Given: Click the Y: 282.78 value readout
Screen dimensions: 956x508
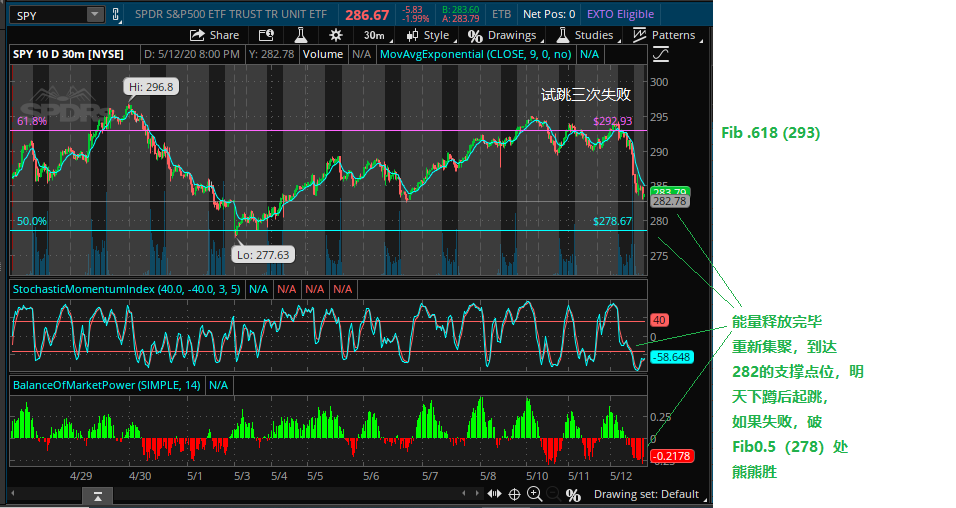Looking at the screenshot, I should tap(272, 54).
